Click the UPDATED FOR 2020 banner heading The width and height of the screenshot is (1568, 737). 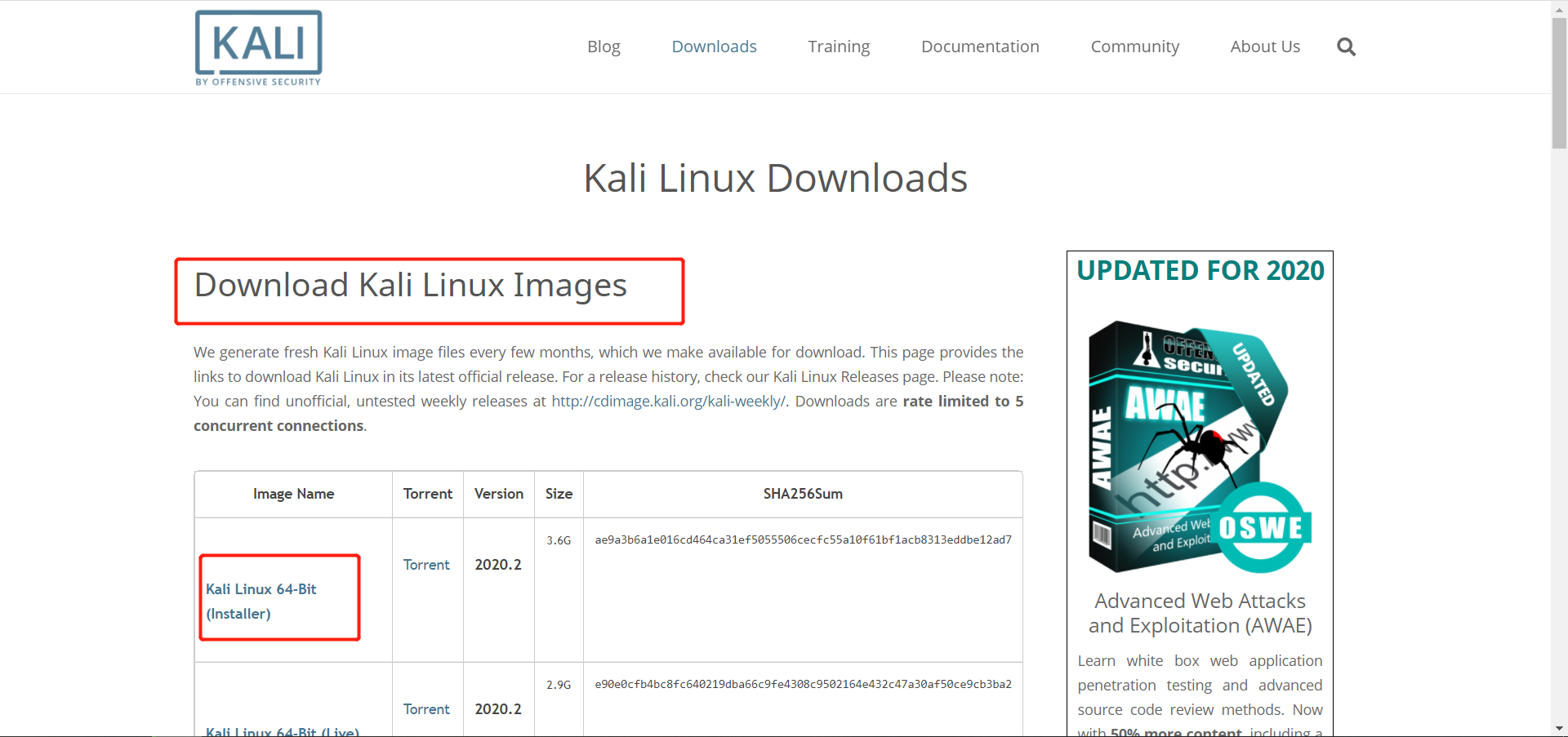1200,270
